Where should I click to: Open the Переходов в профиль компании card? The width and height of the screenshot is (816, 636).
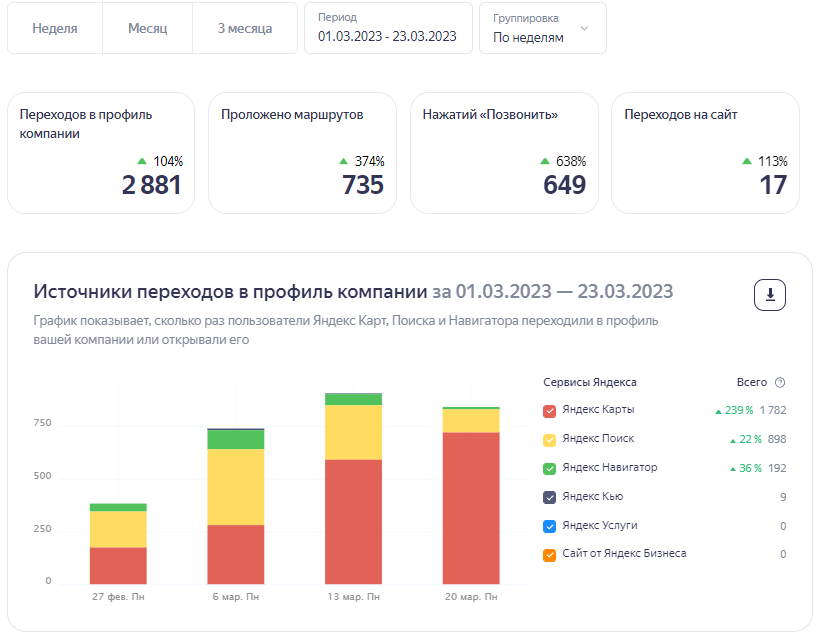(x=101, y=153)
